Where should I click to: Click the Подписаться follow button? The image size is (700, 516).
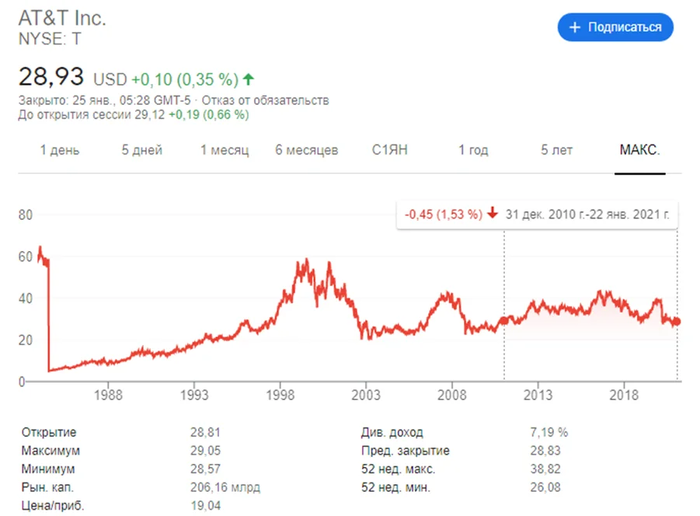pyautogui.click(x=615, y=27)
